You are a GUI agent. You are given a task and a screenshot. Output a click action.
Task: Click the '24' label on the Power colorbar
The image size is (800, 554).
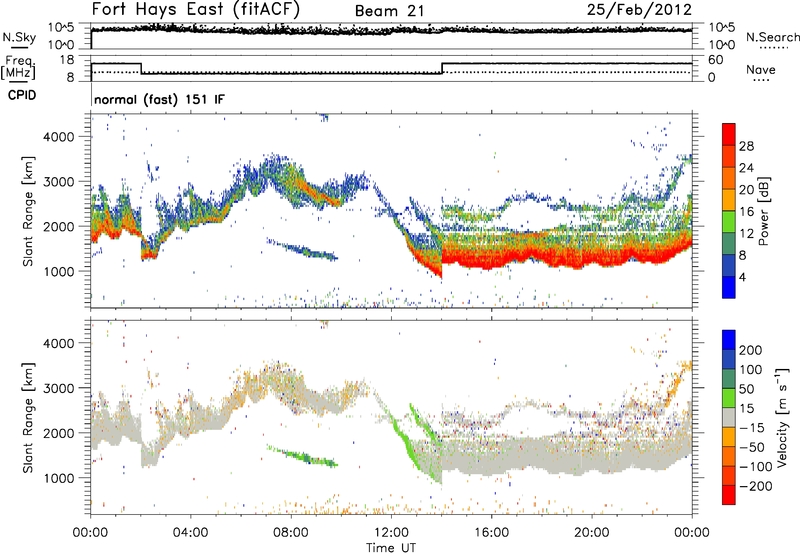(x=746, y=168)
